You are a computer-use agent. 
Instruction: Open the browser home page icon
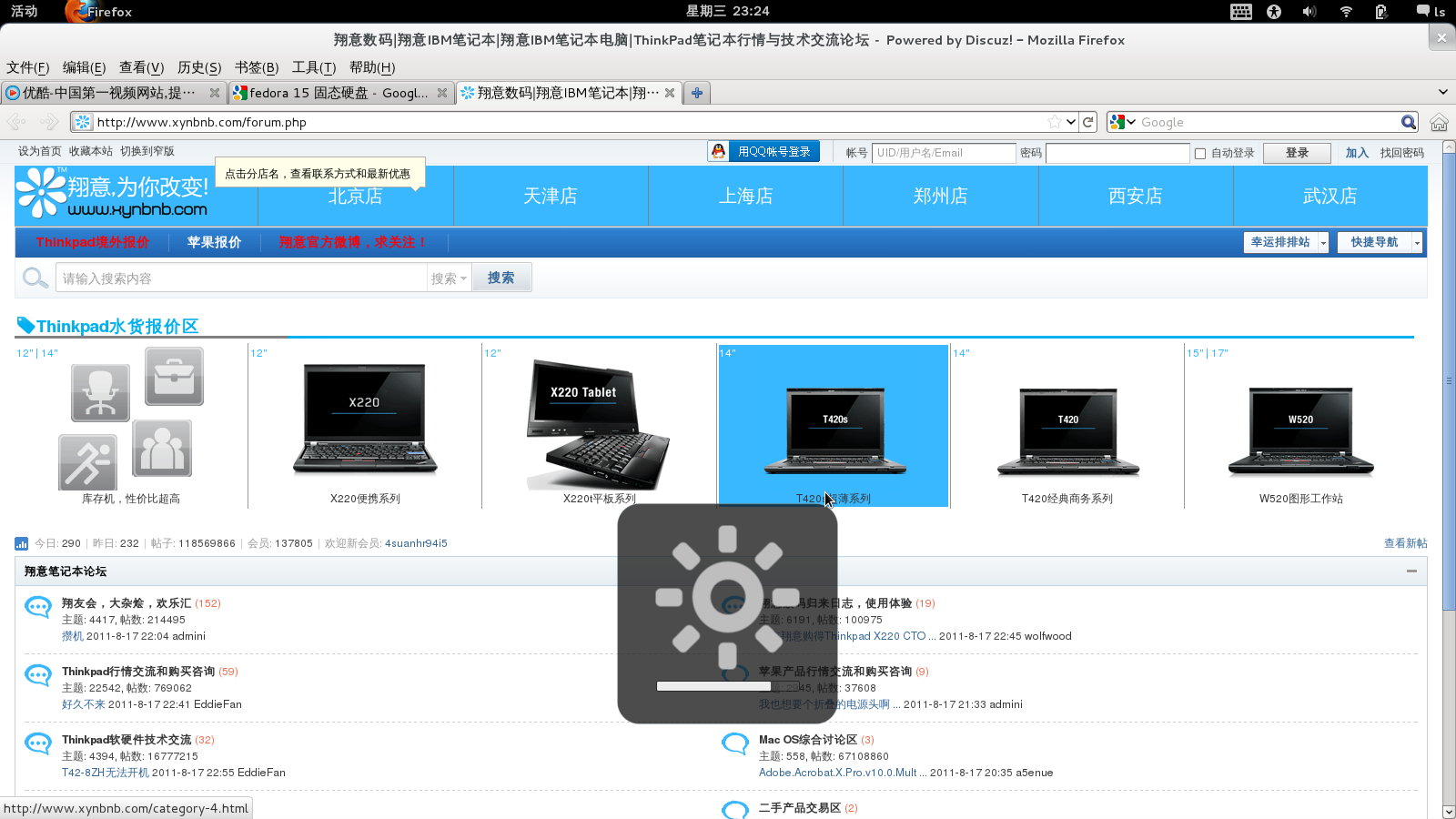1439,122
